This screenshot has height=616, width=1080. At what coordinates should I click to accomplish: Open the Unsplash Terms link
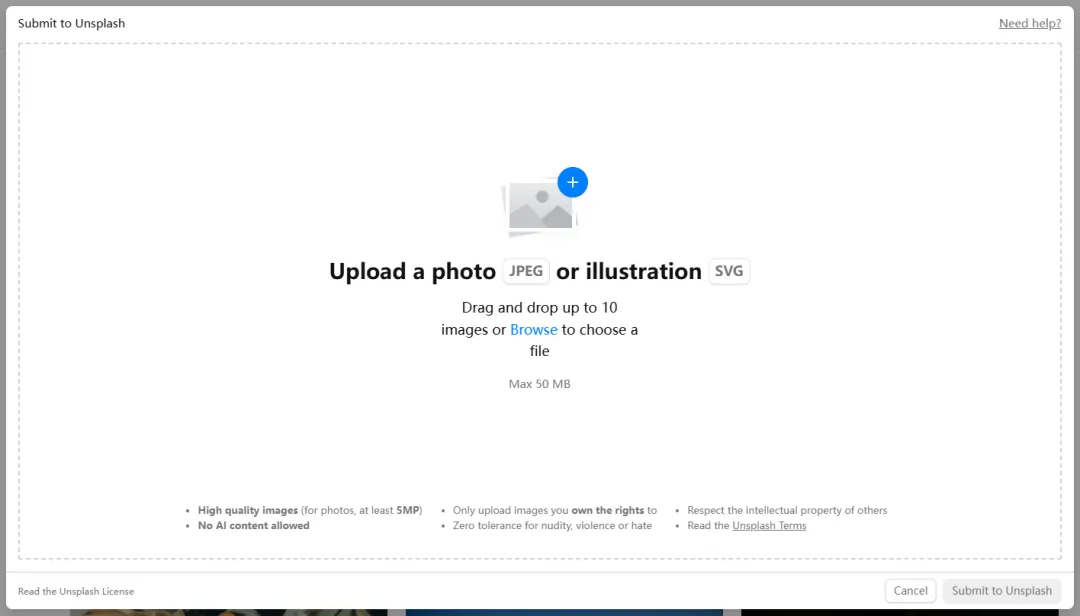pos(769,526)
